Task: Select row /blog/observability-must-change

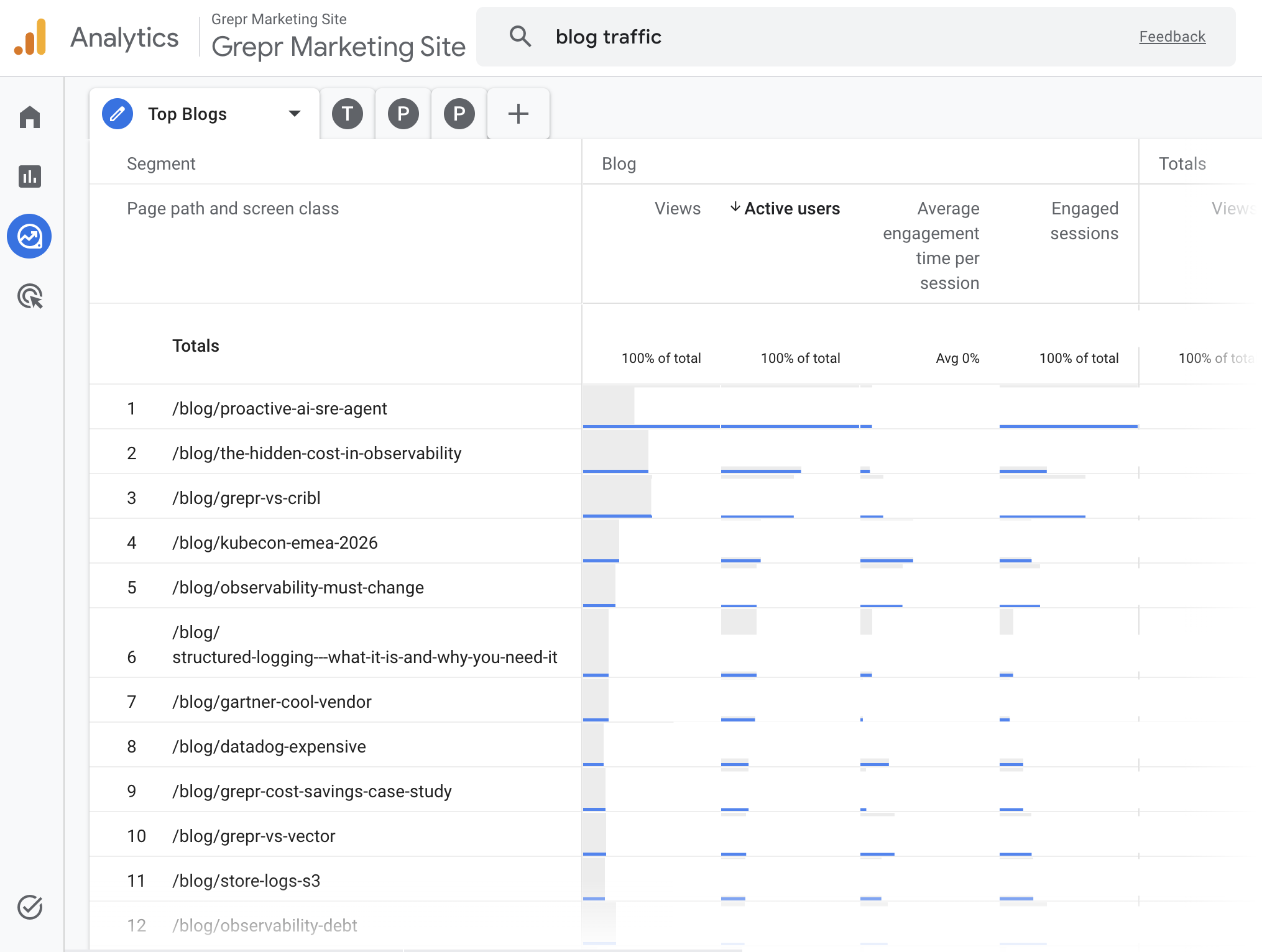Action: point(298,587)
